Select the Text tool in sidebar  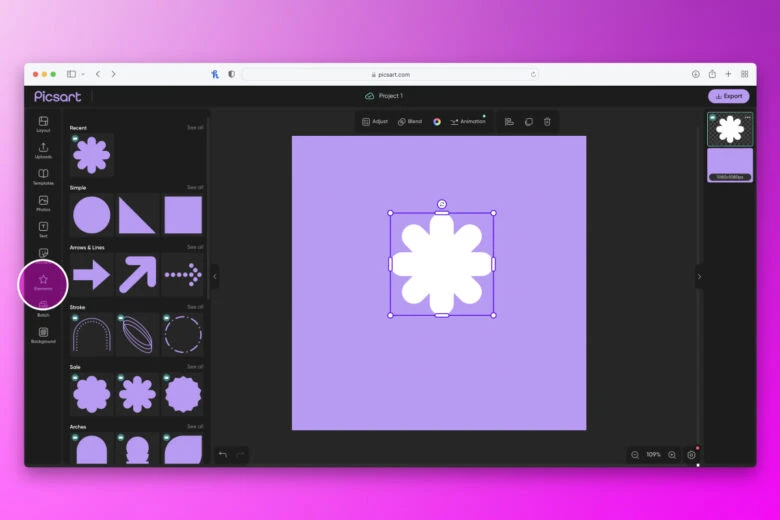(x=43, y=229)
